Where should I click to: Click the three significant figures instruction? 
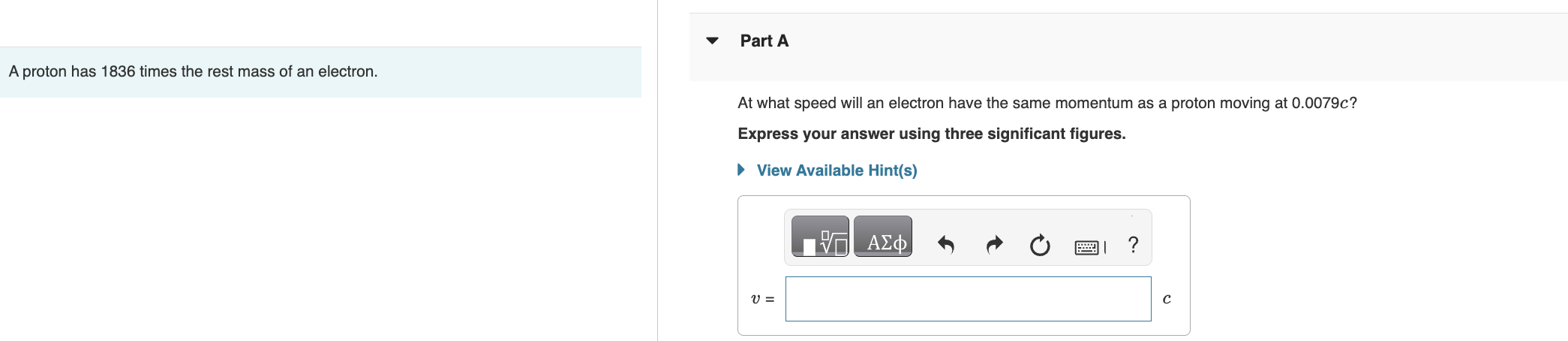931,134
